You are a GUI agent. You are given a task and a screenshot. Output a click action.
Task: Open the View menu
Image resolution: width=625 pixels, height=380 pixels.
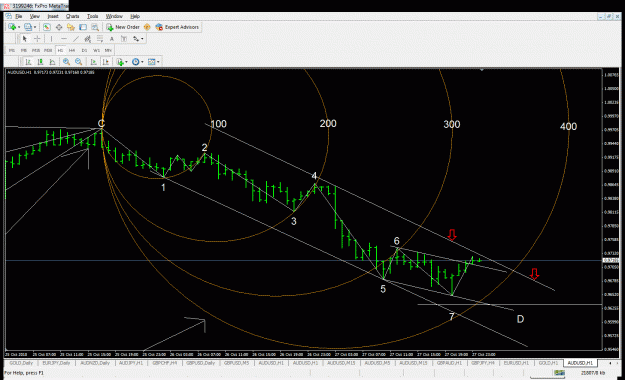click(x=35, y=16)
